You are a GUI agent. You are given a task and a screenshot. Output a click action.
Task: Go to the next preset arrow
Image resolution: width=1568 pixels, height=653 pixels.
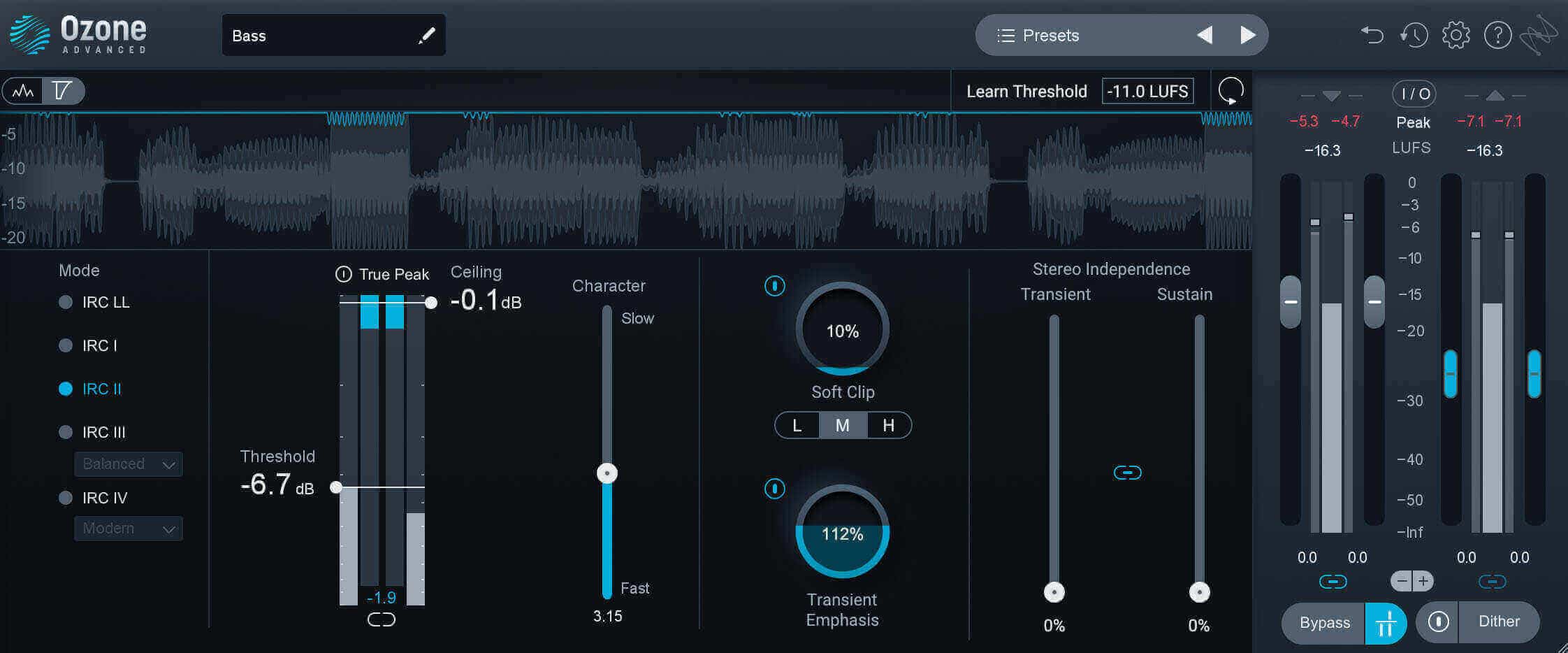tap(1247, 35)
